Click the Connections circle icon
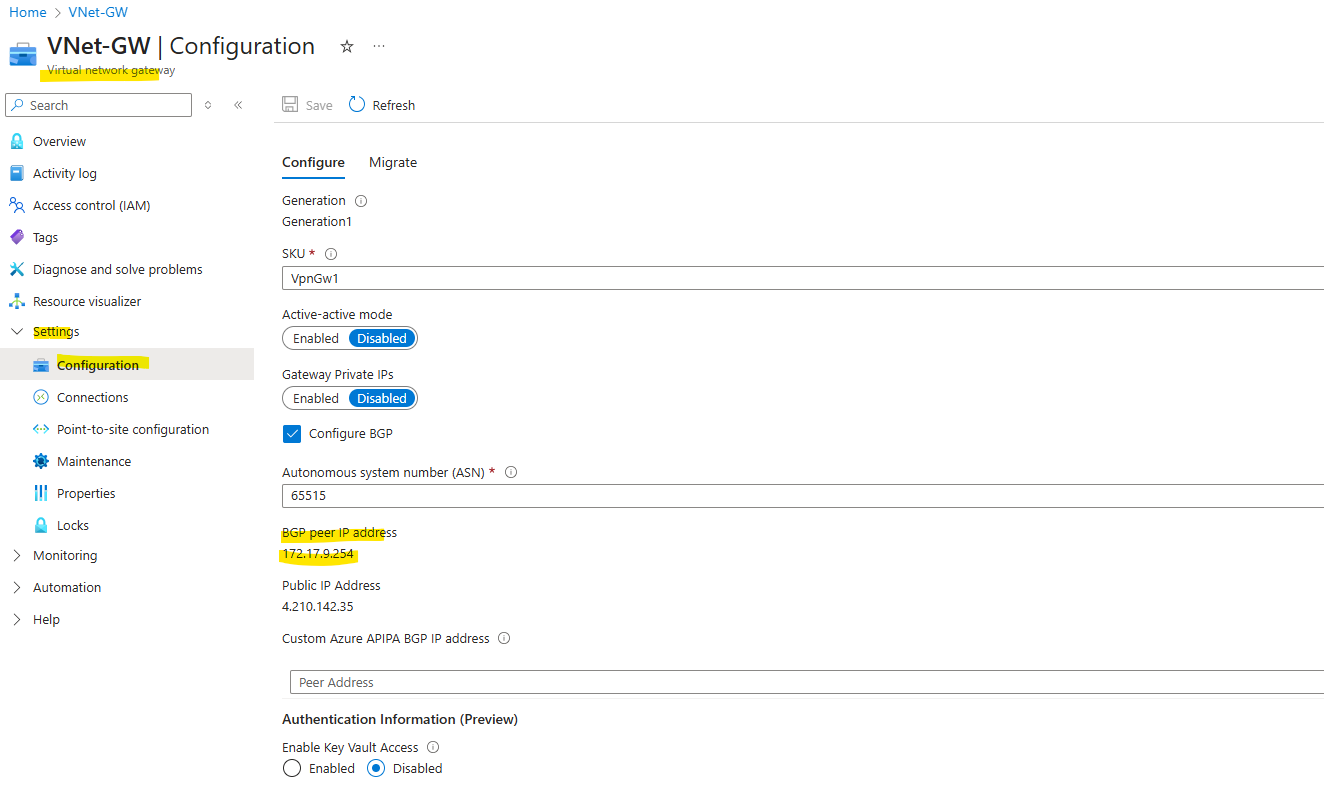The image size is (1324, 799). click(x=41, y=397)
